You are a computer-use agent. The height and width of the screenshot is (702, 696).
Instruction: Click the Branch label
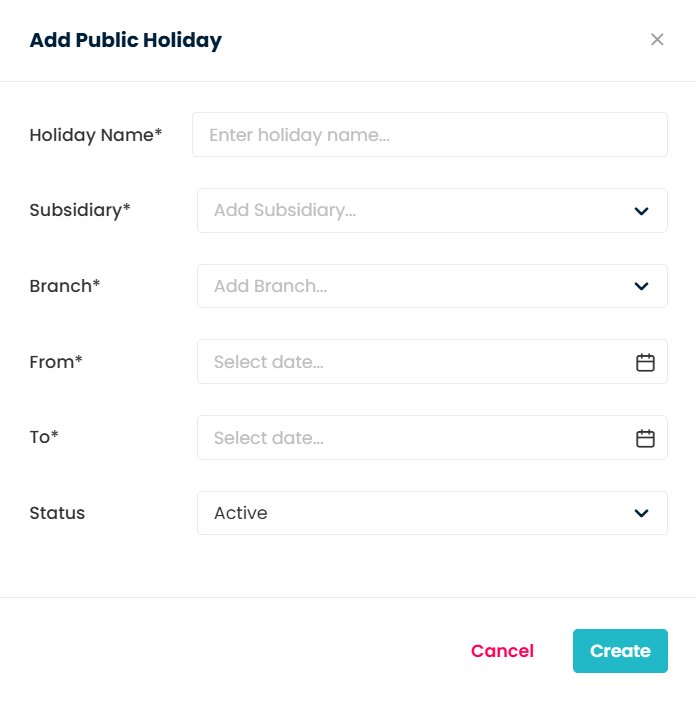[65, 286]
